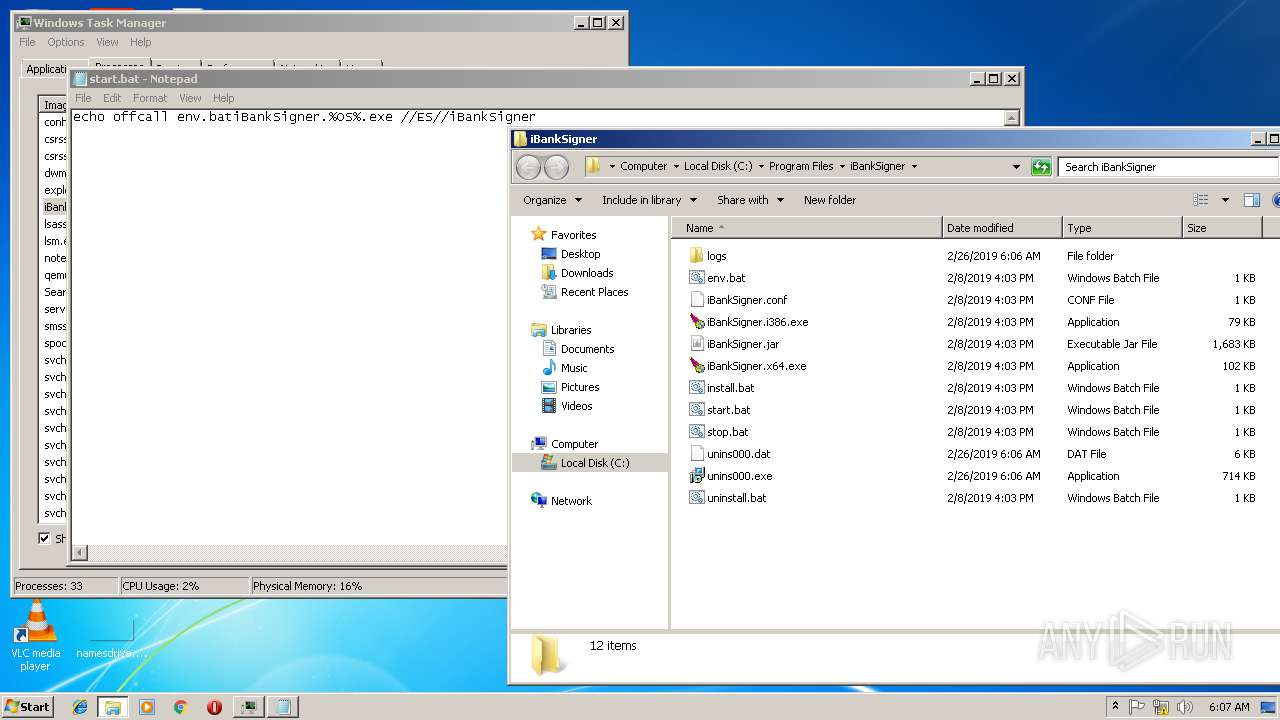Open the Include in library dropdown
The image size is (1280, 720).
pos(649,200)
